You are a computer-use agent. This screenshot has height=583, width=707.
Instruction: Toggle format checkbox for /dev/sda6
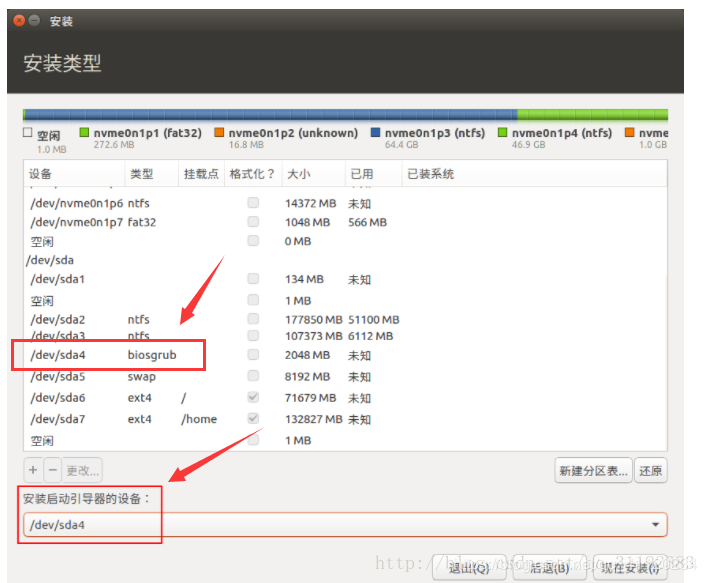[253, 397]
